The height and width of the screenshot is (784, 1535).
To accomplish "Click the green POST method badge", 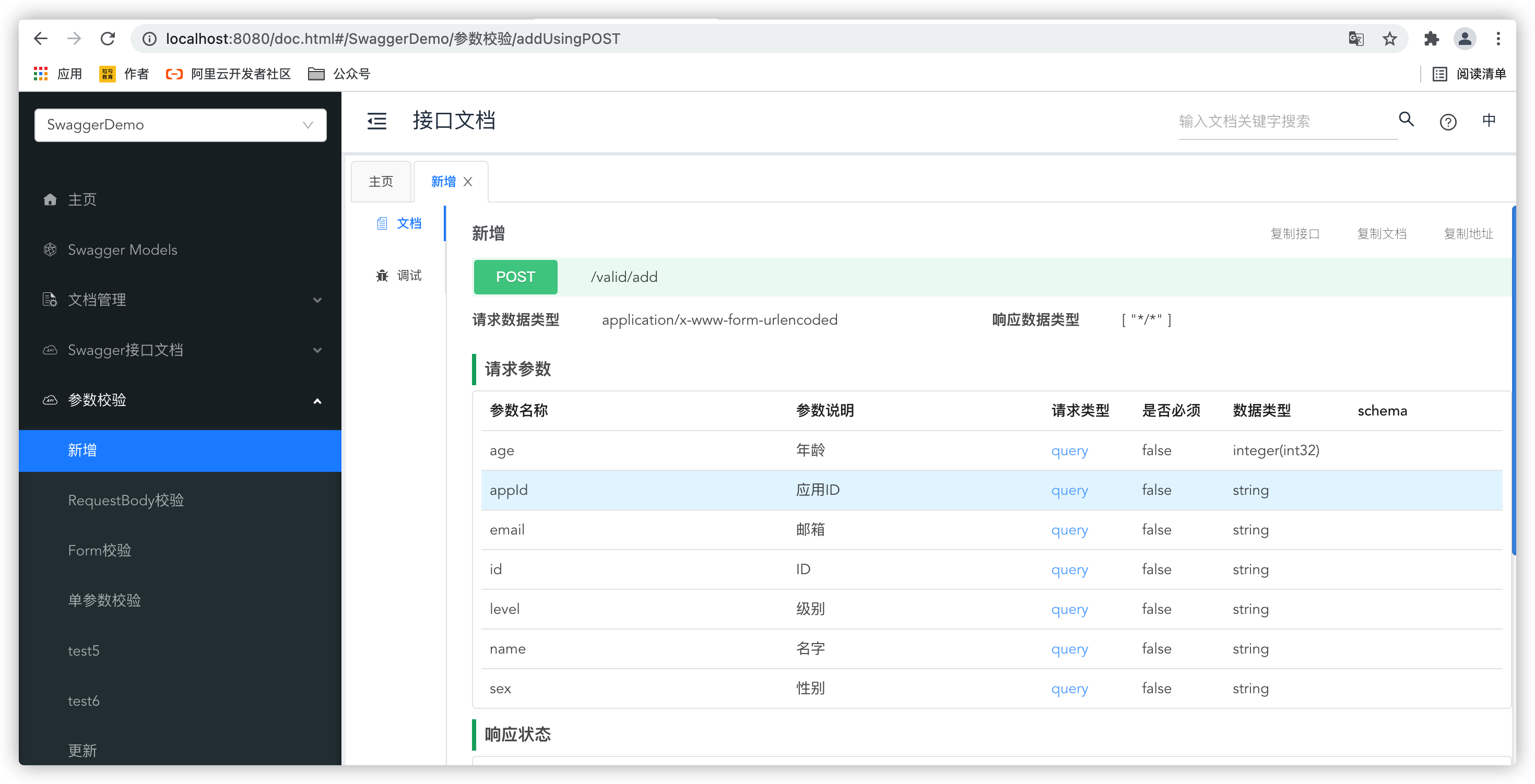I will pos(515,277).
